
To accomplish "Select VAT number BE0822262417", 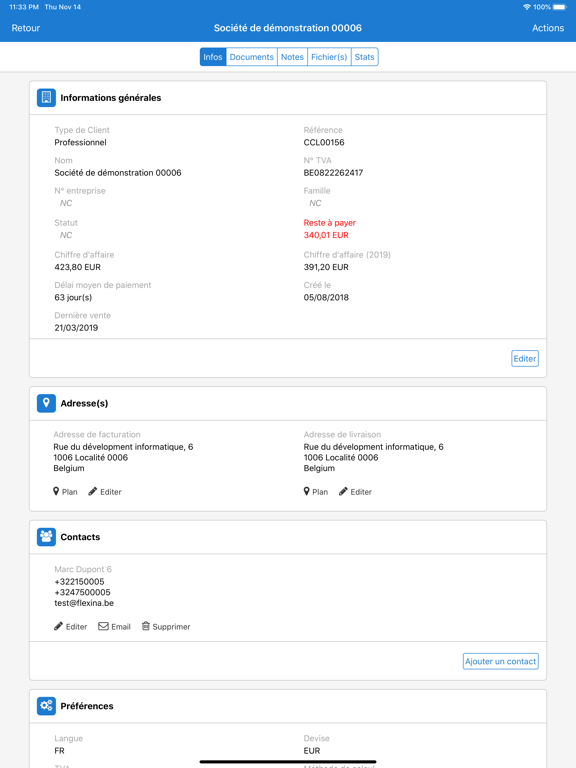I will [333, 173].
